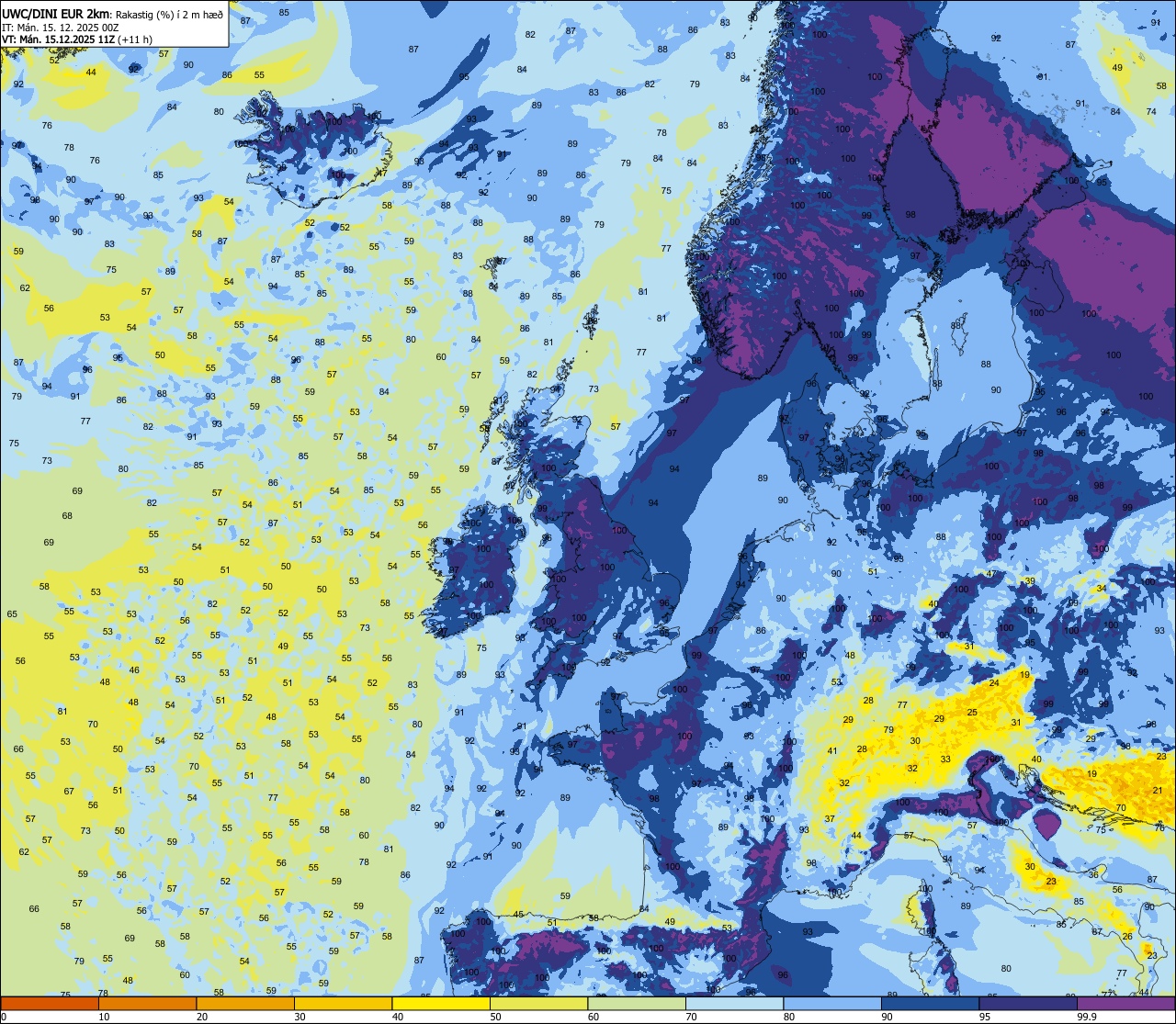
Task: Select the 80–90 medium blue legend swatch
Action: pyautogui.click(x=832, y=1004)
